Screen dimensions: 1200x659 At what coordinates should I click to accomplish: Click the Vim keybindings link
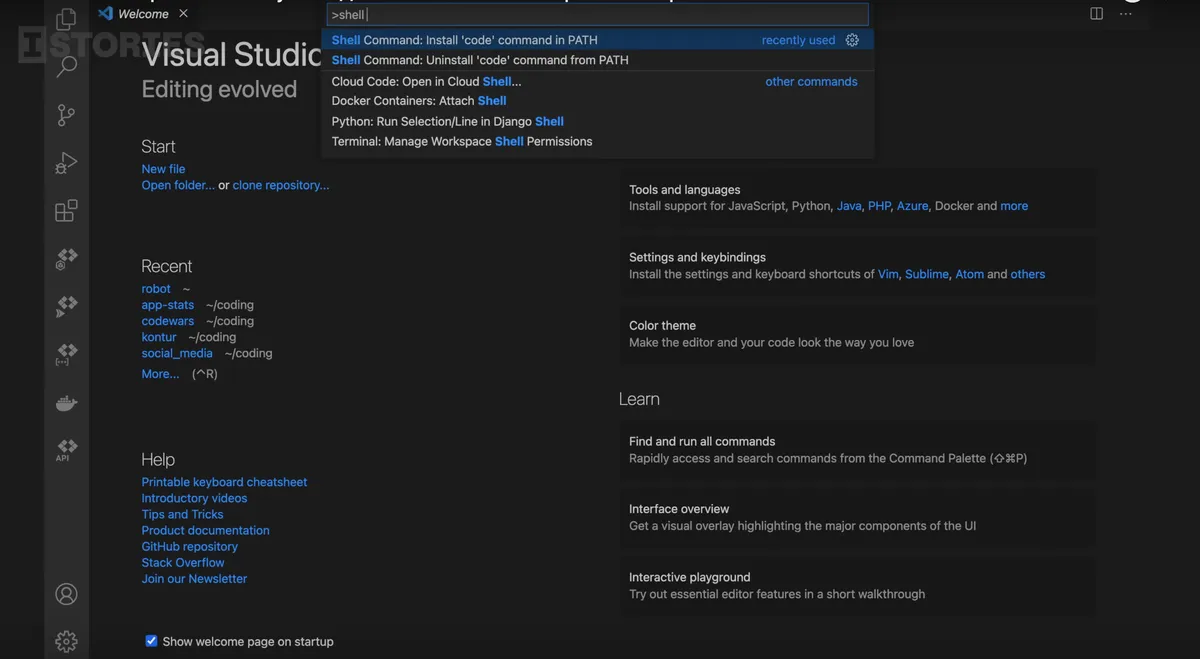coord(888,274)
